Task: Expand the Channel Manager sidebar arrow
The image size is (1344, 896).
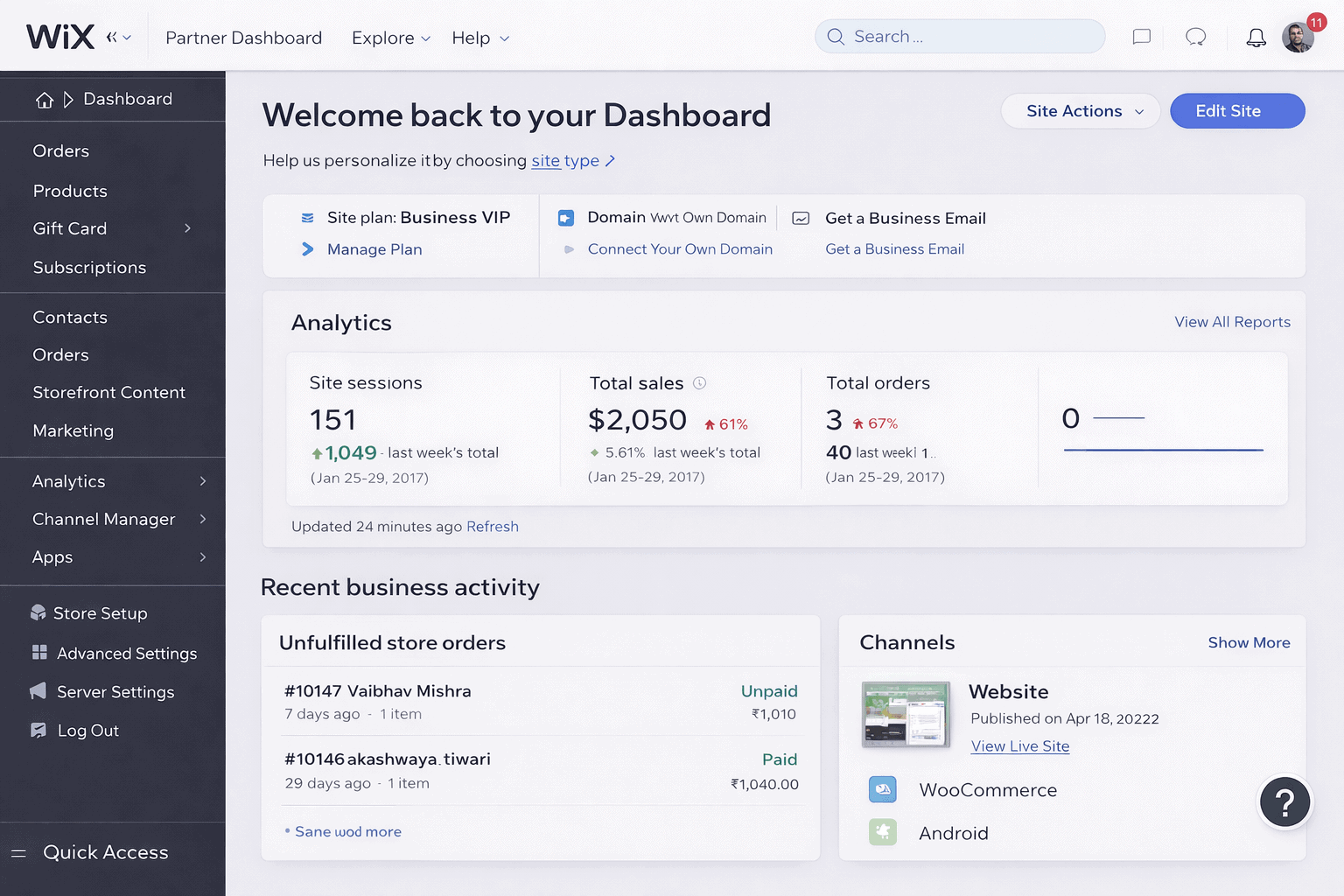Action: point(203,519)
